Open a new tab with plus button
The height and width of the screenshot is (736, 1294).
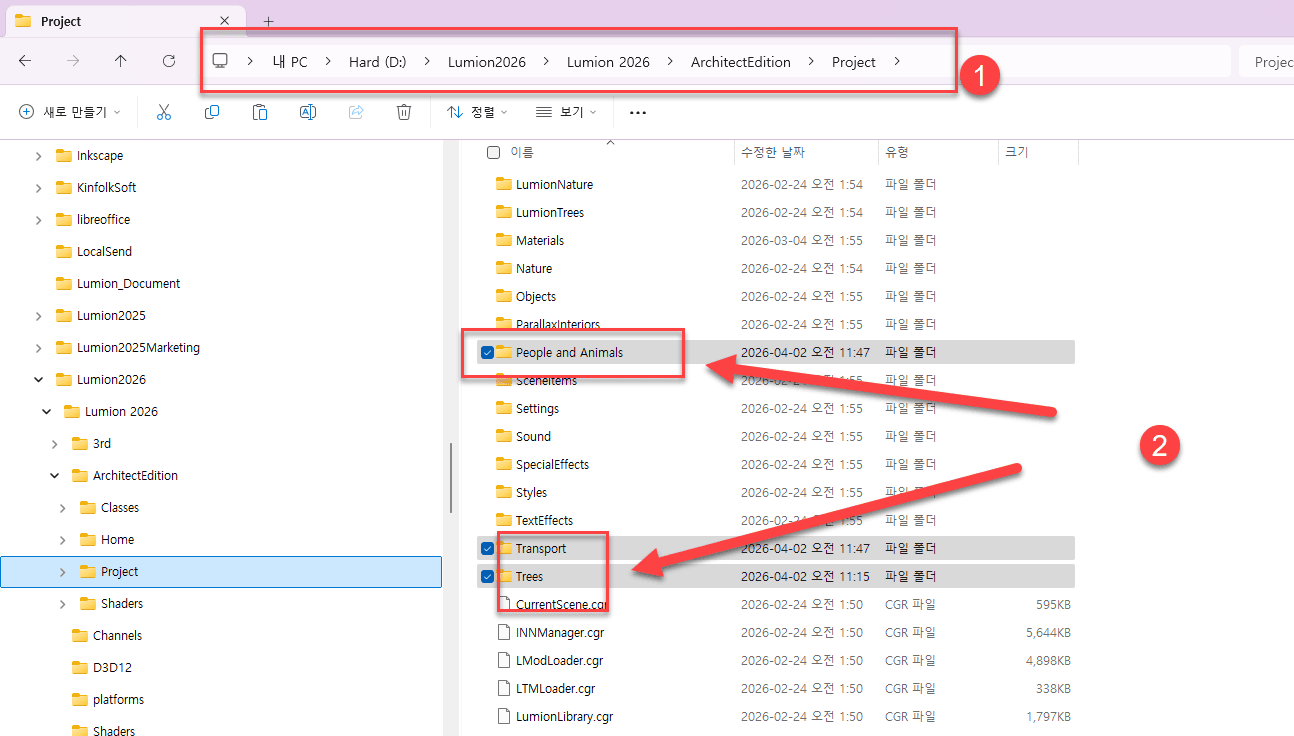click(268, 21)
